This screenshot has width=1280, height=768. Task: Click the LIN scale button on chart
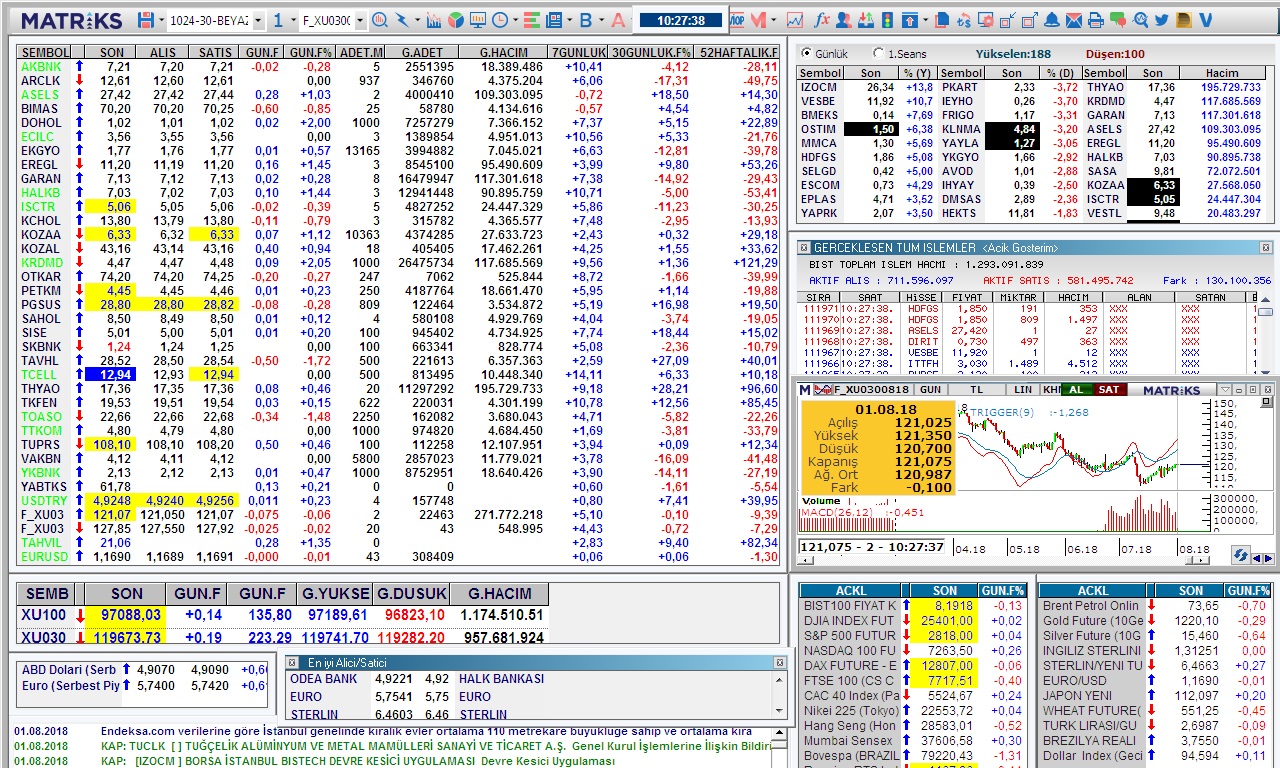click(x=1023, y=389)
